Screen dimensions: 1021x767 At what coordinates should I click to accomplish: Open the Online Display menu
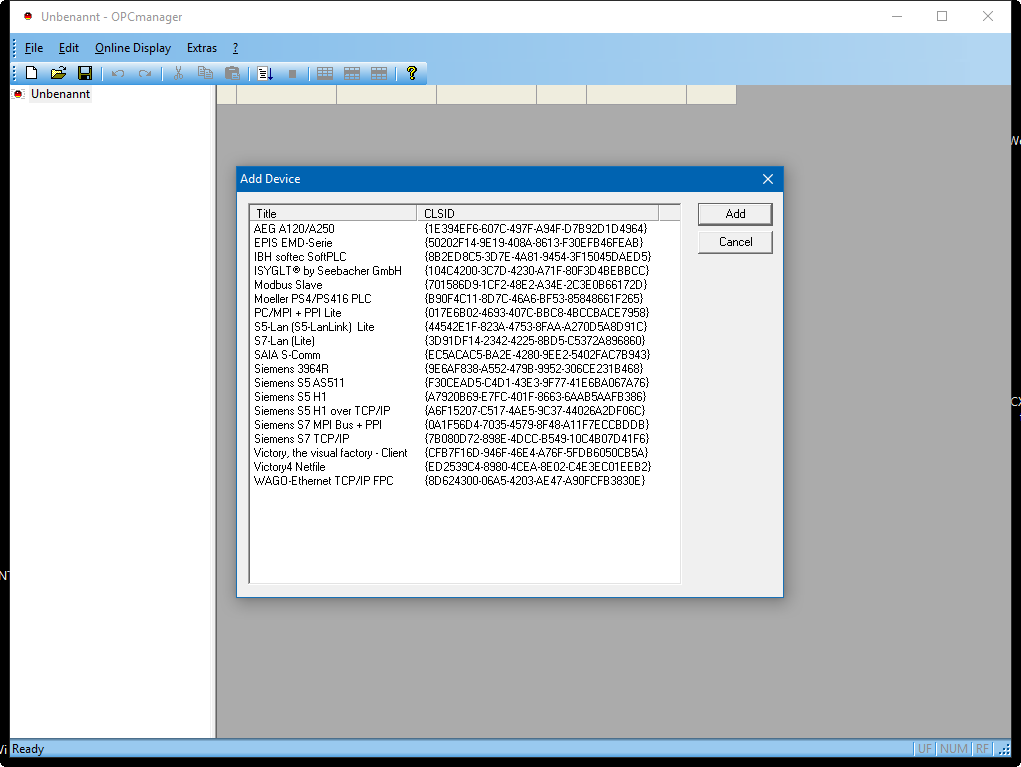[133, 48]
